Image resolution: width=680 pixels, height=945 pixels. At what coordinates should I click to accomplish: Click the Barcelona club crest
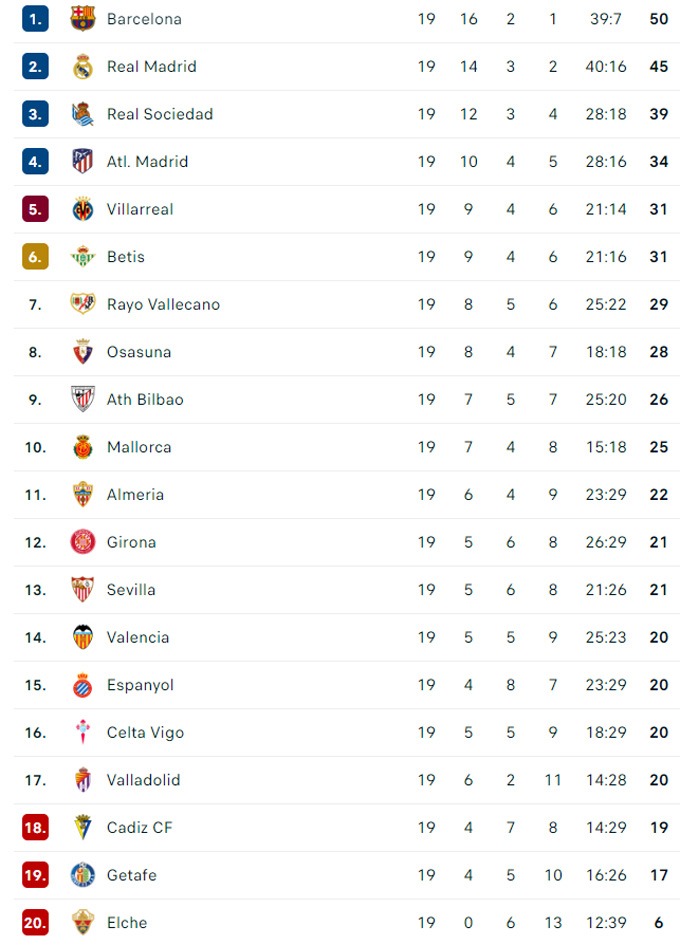pyautogui.click(x=83, y=19)
